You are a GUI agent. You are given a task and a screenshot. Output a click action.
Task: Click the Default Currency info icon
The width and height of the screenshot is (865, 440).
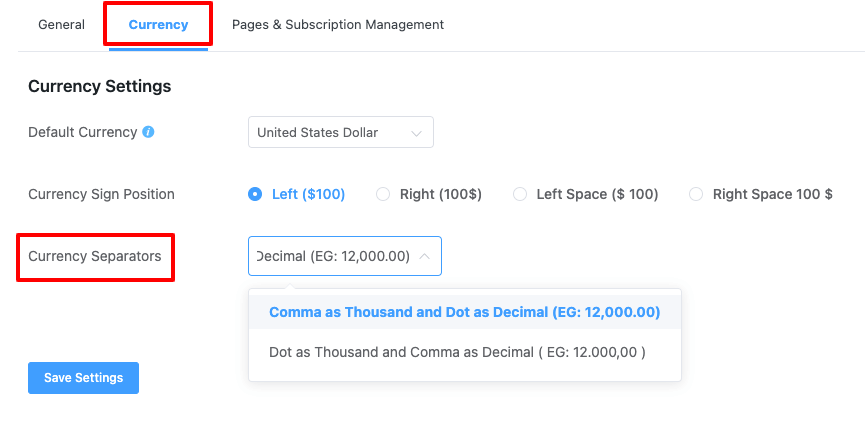(x=148, y=132)
